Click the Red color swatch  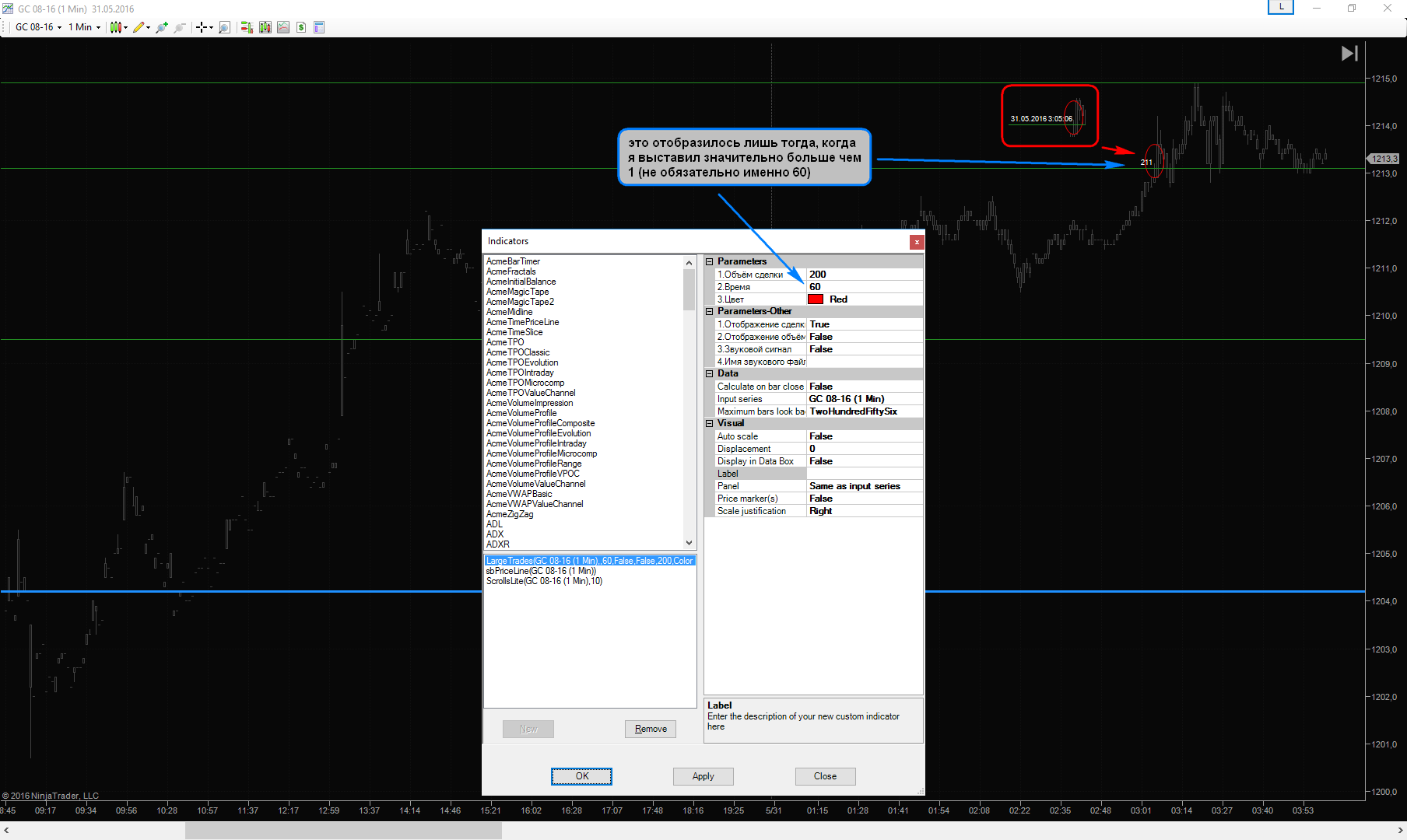(x=816, y=299)
